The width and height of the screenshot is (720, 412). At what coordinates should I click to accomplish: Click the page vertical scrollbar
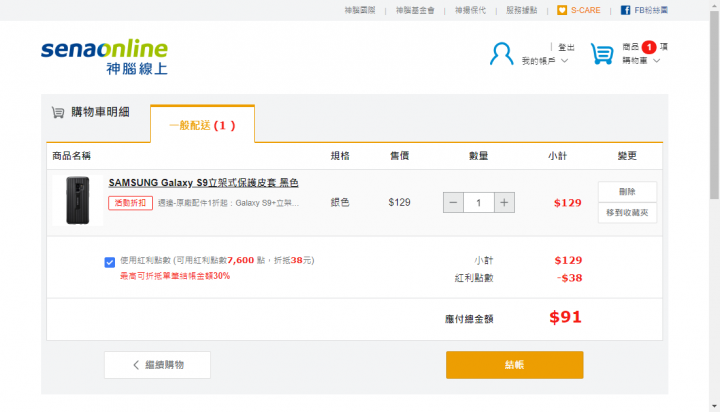pyautogui.click(x=714, y=106)
